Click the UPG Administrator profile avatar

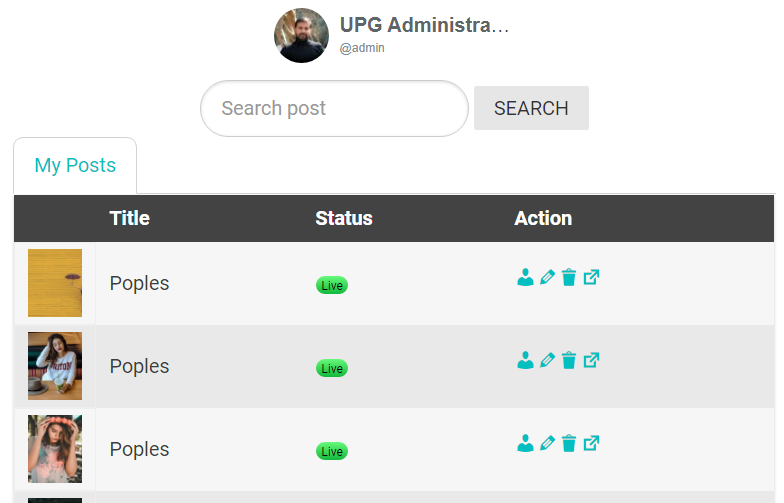coord(302,36)
